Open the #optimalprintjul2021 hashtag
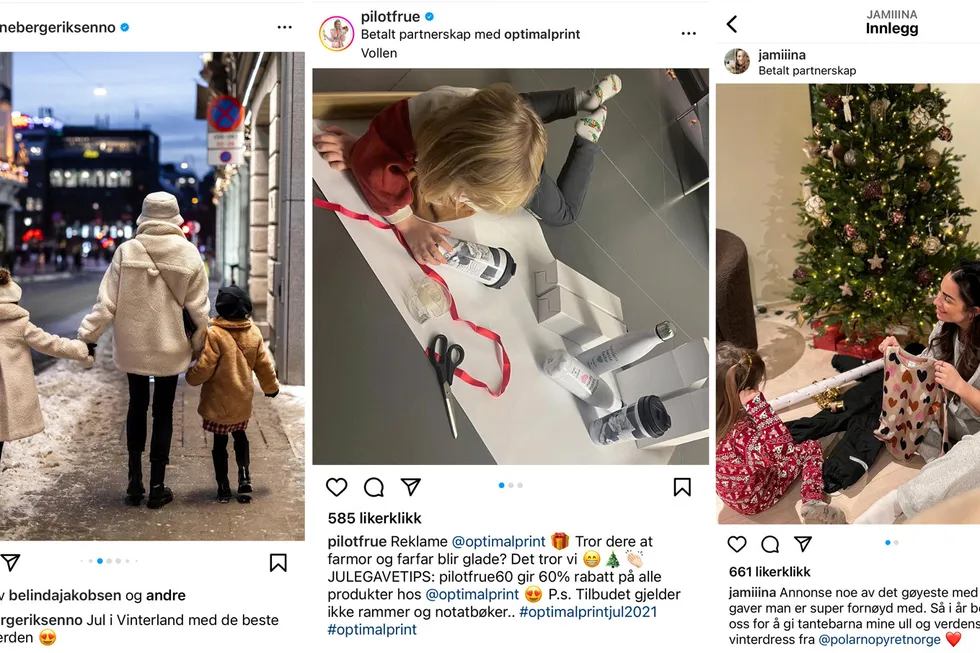 pyautogui.click(x=588, y=612)
